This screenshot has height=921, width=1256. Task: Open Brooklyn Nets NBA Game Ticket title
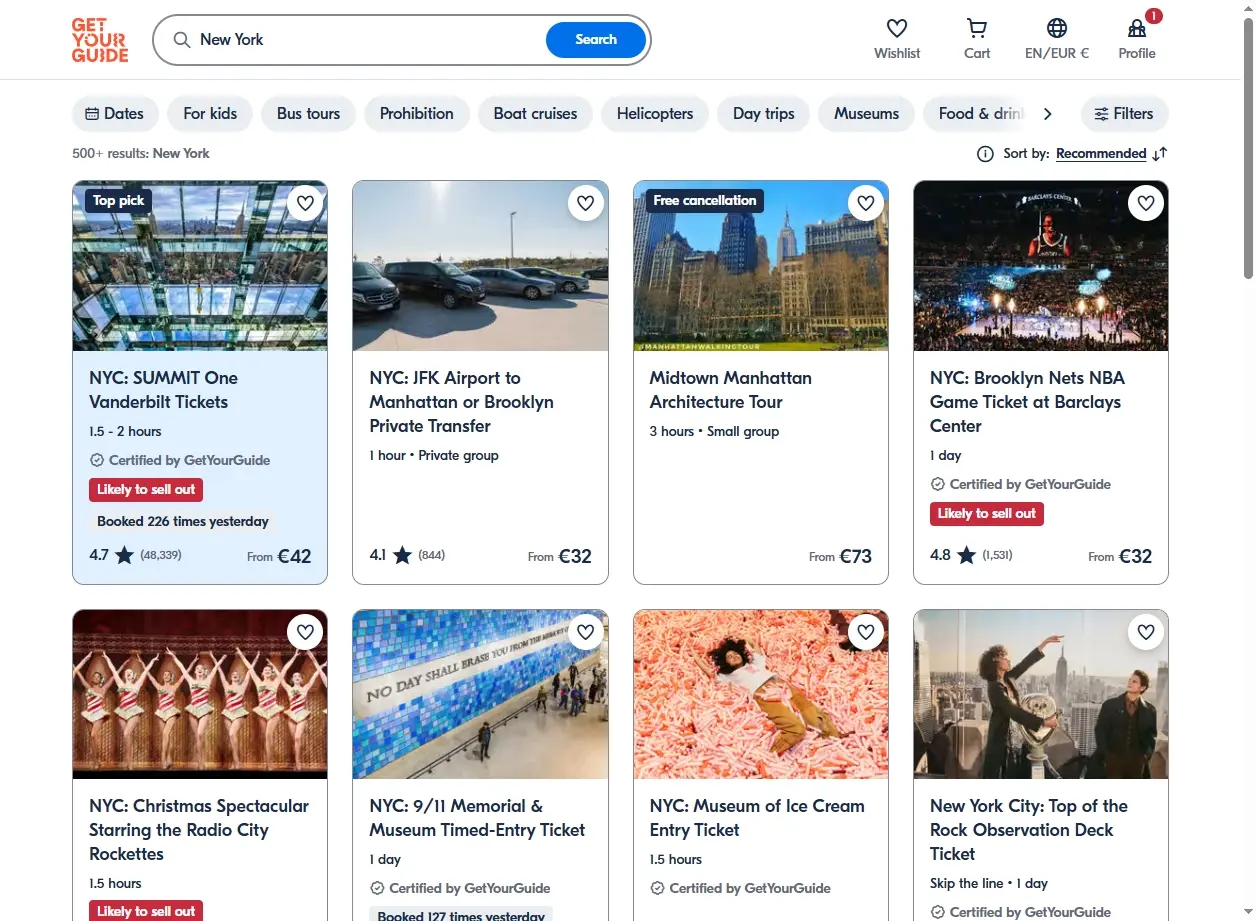[1027, 402]
